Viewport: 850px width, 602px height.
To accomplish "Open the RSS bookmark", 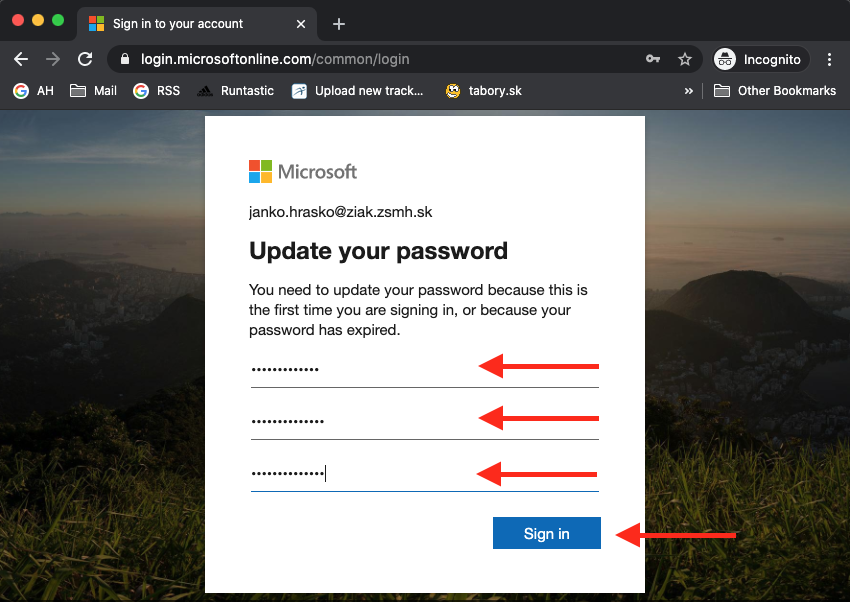I will pyautogui.click(x=157, y=91).
